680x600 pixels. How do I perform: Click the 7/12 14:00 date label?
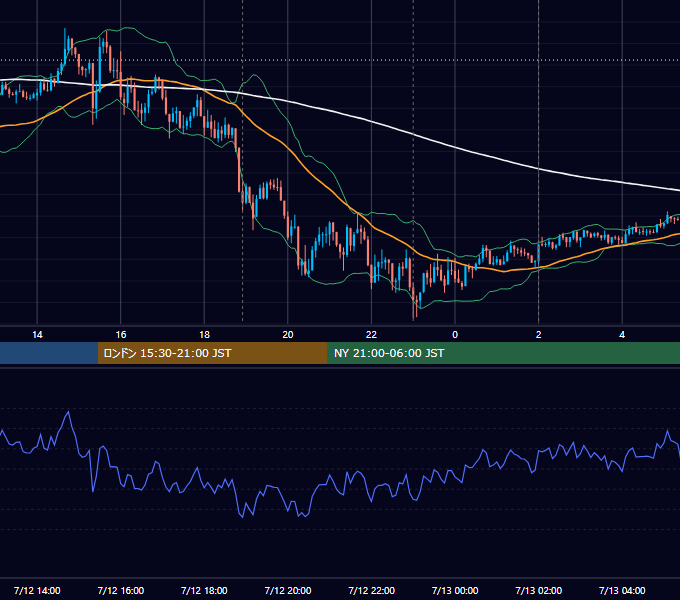tap(37, 590)
